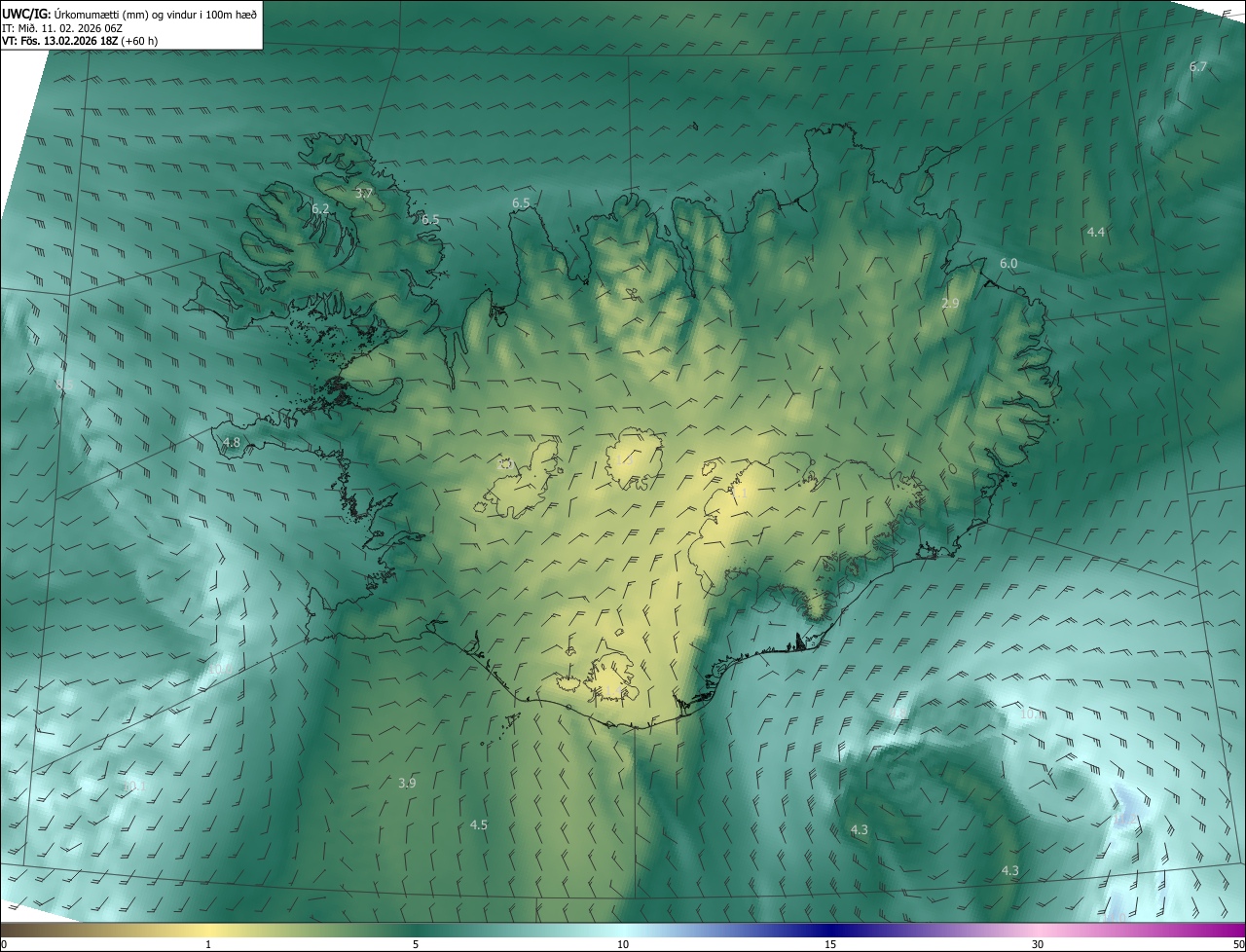Click the 6.7 value label on map
Image resolution: width=1246 pixels, height=952 pixels.
1198,66
